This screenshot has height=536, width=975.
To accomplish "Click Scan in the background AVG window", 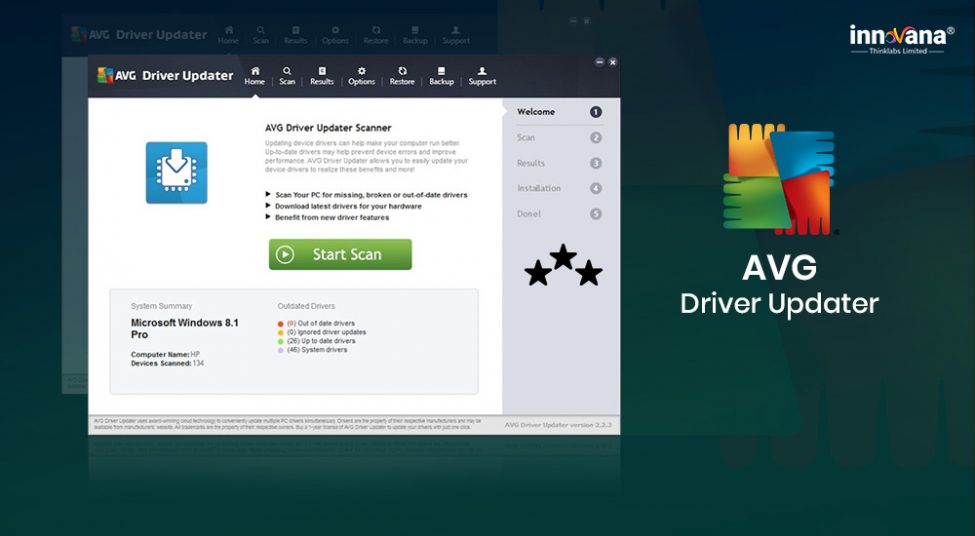I will pyautogui.click(x=261, y=35).
